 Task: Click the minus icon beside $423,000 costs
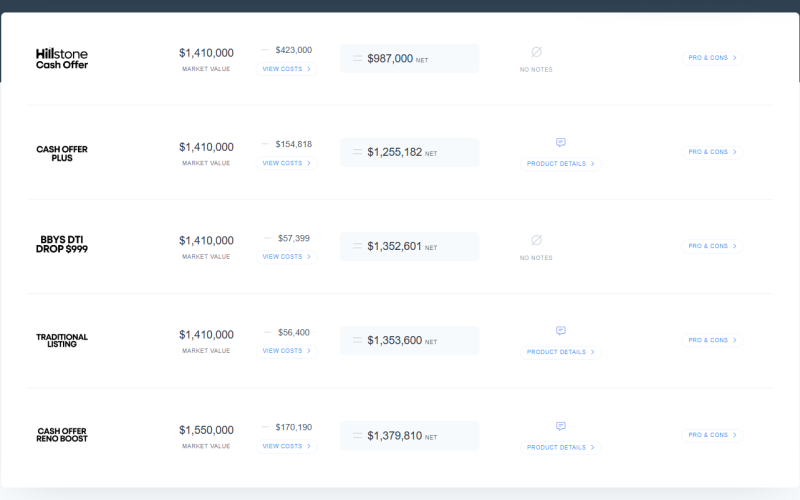[x=265, y=50]
